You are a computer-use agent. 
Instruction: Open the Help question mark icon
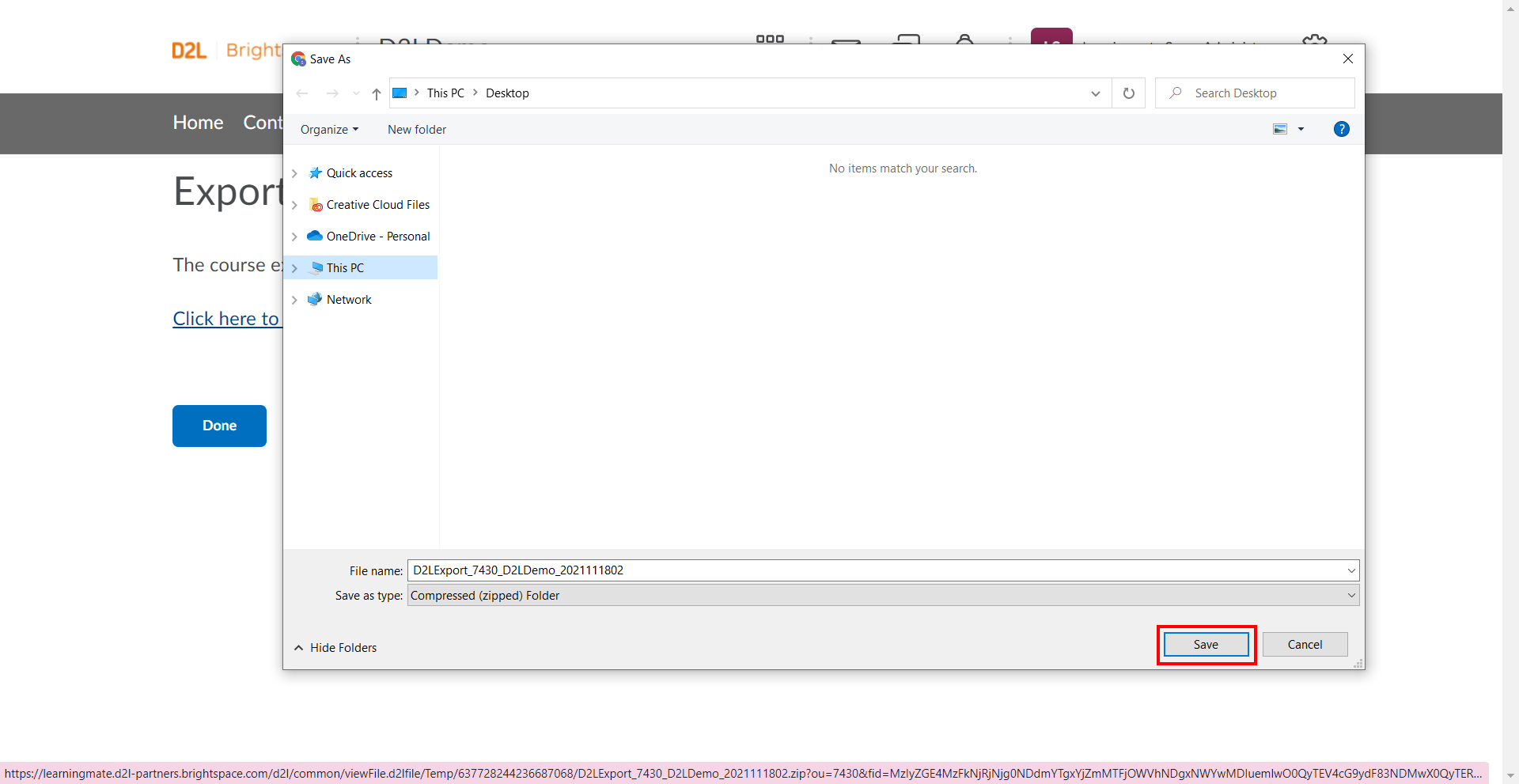1341,129
